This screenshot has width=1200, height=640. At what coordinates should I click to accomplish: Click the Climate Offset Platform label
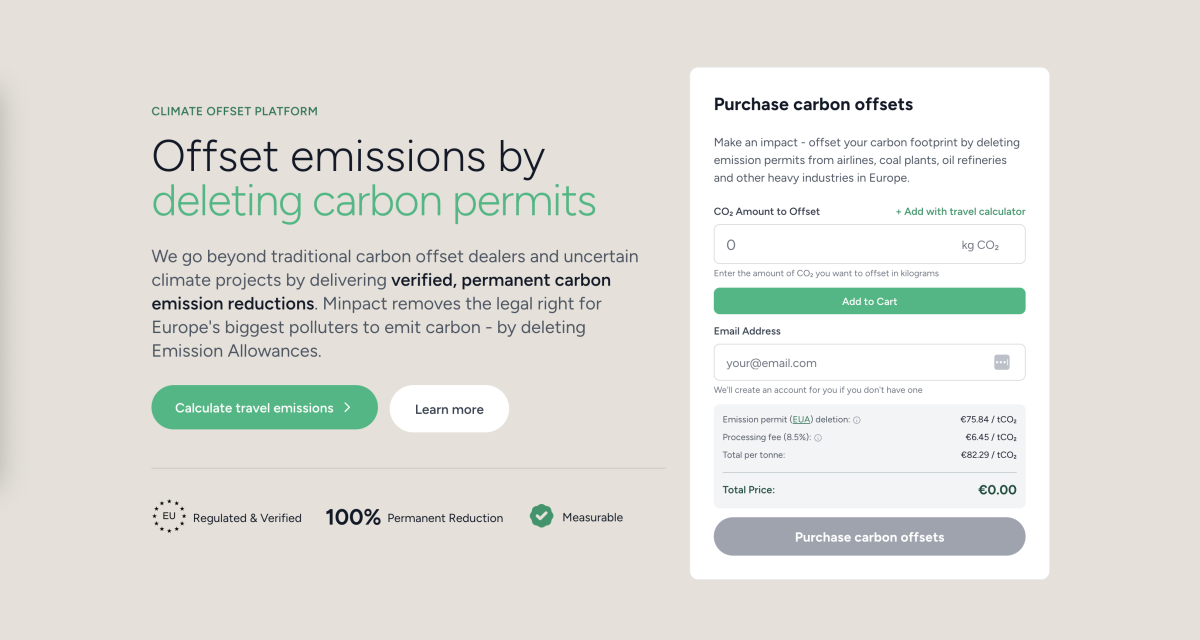234,111
